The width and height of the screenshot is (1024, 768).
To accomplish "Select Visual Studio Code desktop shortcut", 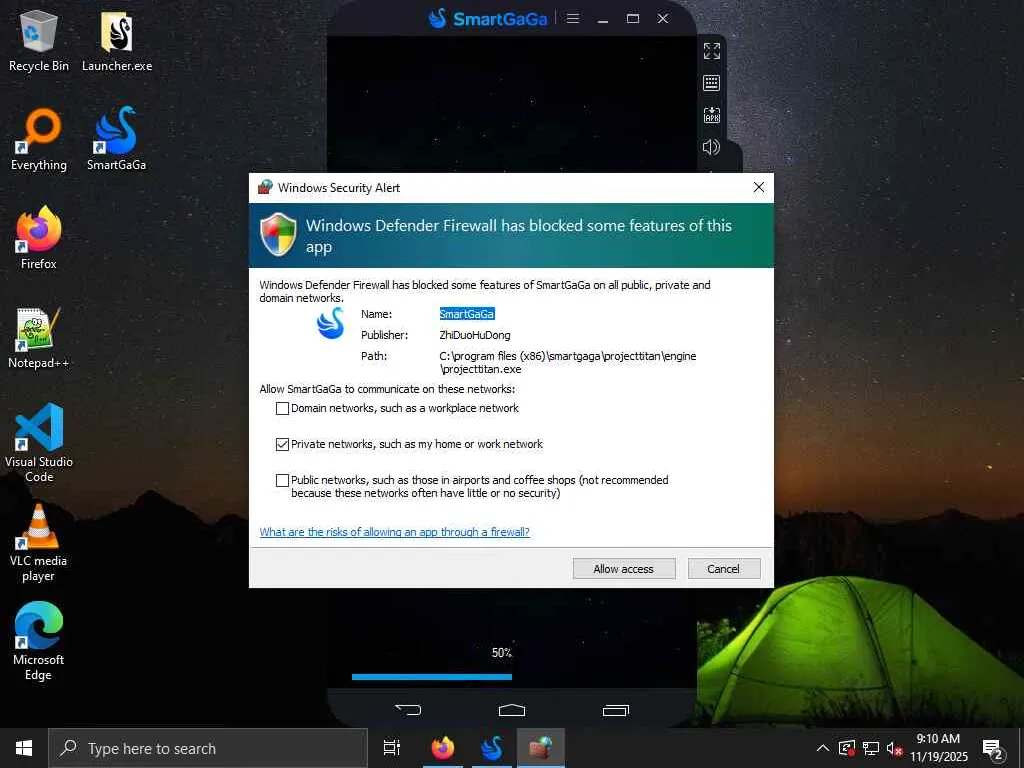I will 39,443.
